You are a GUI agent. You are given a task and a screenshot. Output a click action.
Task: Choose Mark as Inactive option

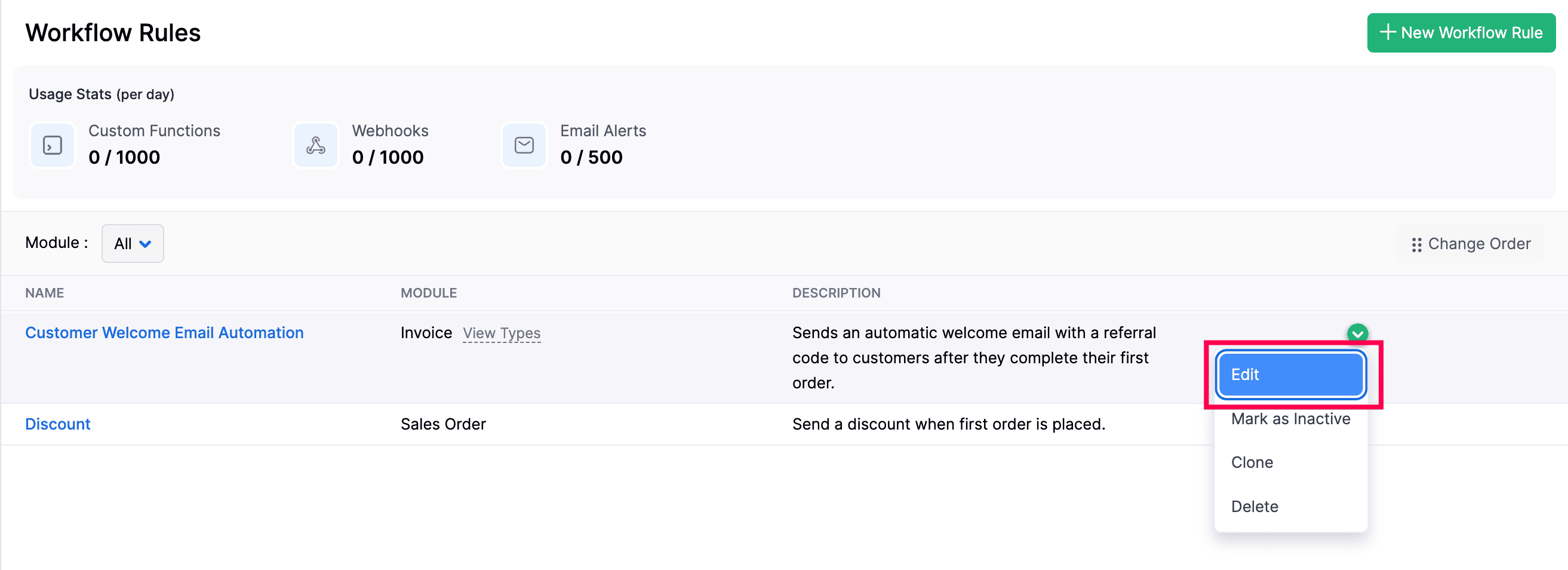pyautogui.click(x=1290, y=419)
